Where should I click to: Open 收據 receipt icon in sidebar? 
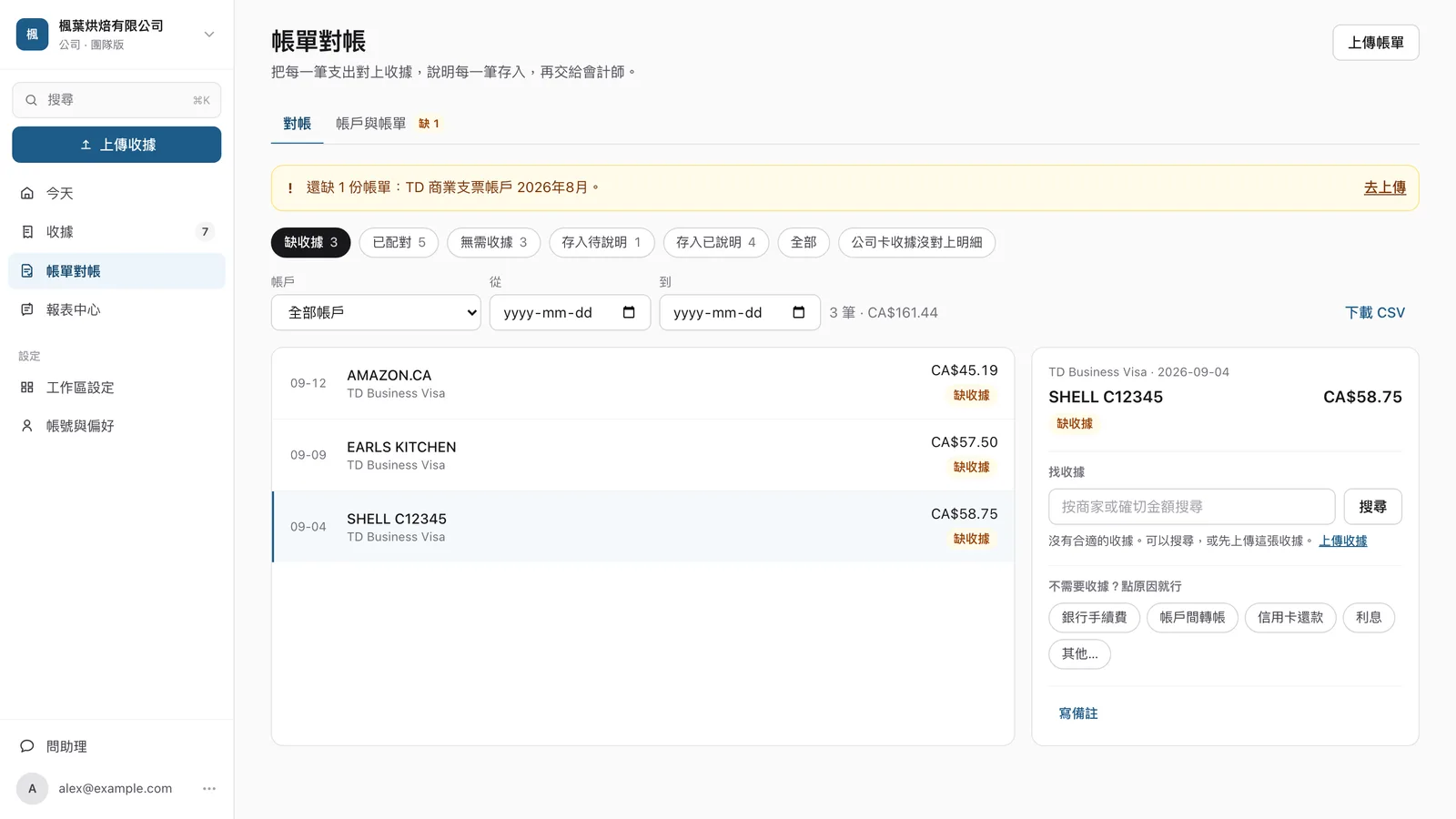point(27,232)
